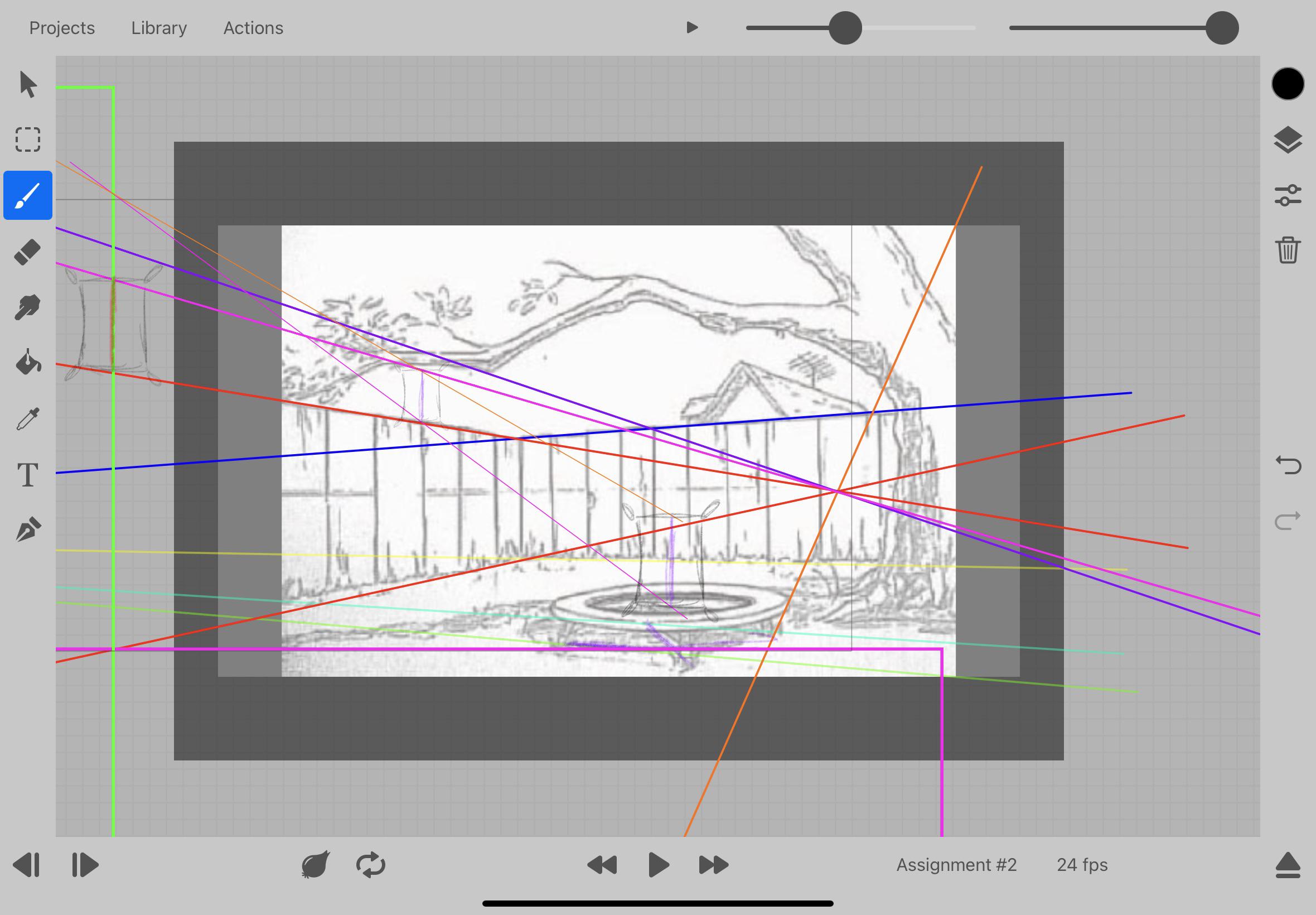Select the rectangular marquee selection tool
Image resolution: width=1316 pixels, height=915 pixels.
(27, 139)
